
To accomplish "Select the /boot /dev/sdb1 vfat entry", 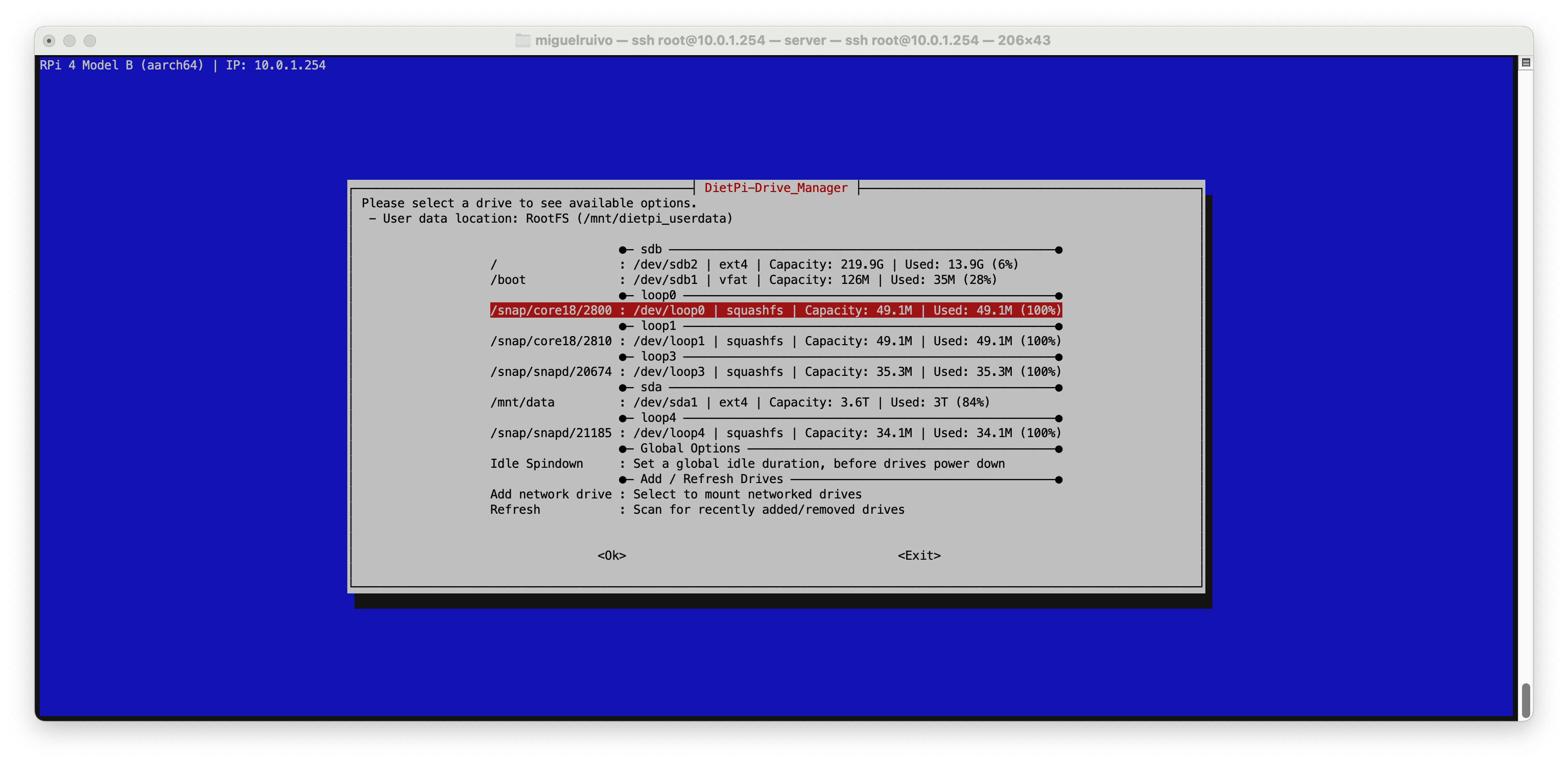I will (x=776, y=279).
